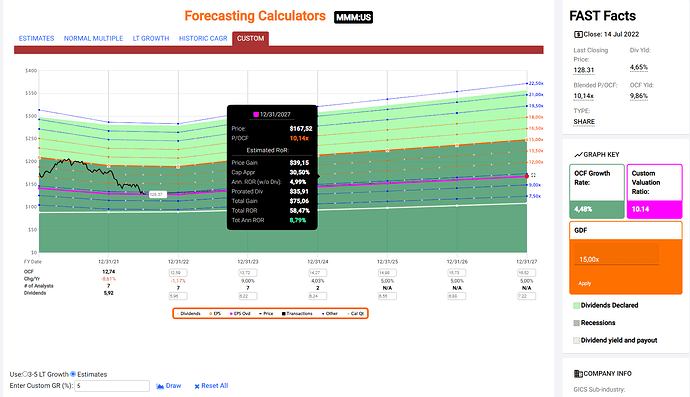Viewport: 690px width, 397px height.
Task: Toggle Cal Qt series in legend
Action: (356, 313)
